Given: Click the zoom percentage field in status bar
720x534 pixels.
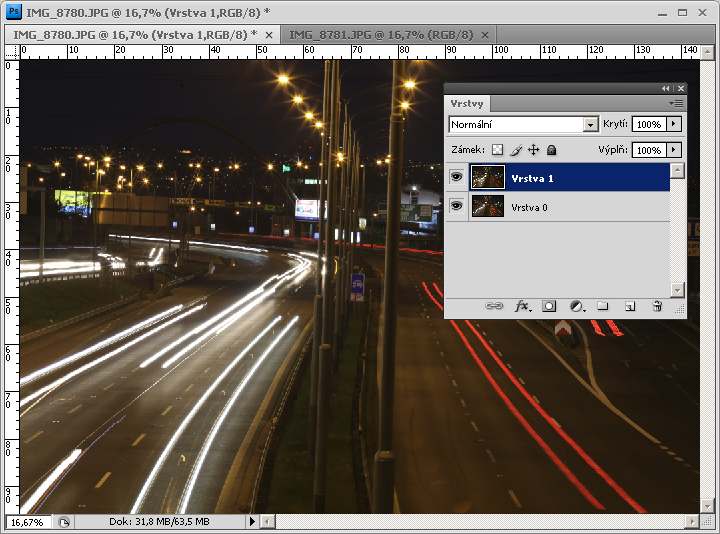Looking at the screenshot, I should pos(27,522).
